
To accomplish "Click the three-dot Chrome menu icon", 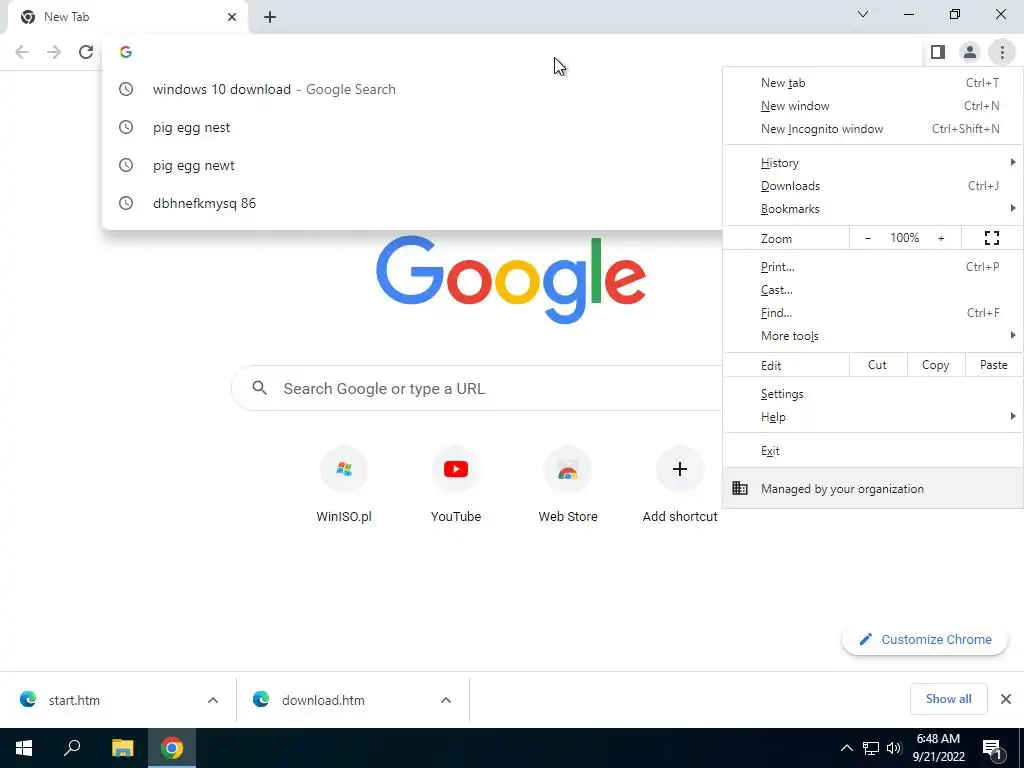I will [1002, 52].
